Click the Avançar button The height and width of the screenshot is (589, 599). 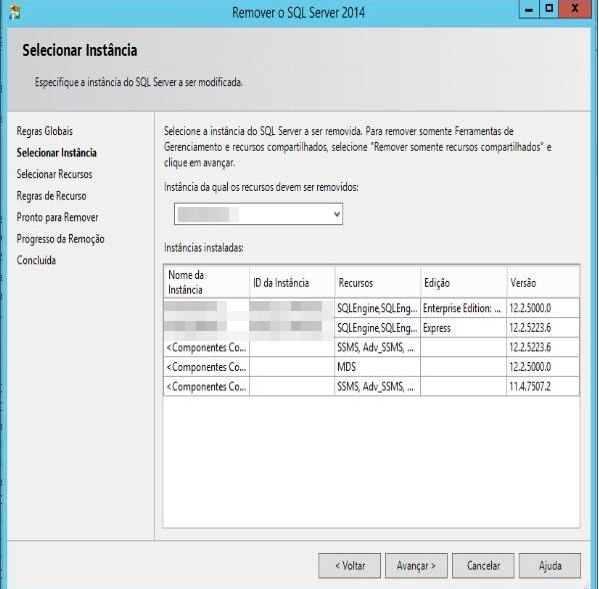coord(416,566)
